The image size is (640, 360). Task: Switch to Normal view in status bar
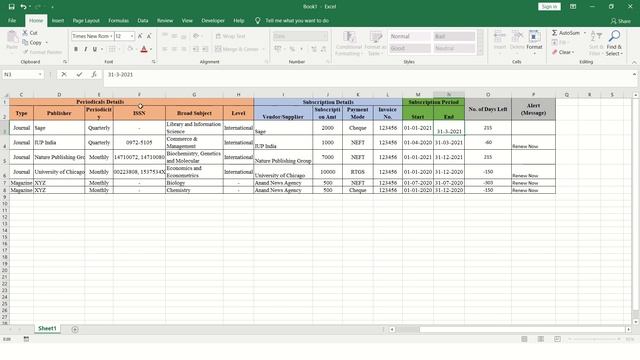point(524,339)
